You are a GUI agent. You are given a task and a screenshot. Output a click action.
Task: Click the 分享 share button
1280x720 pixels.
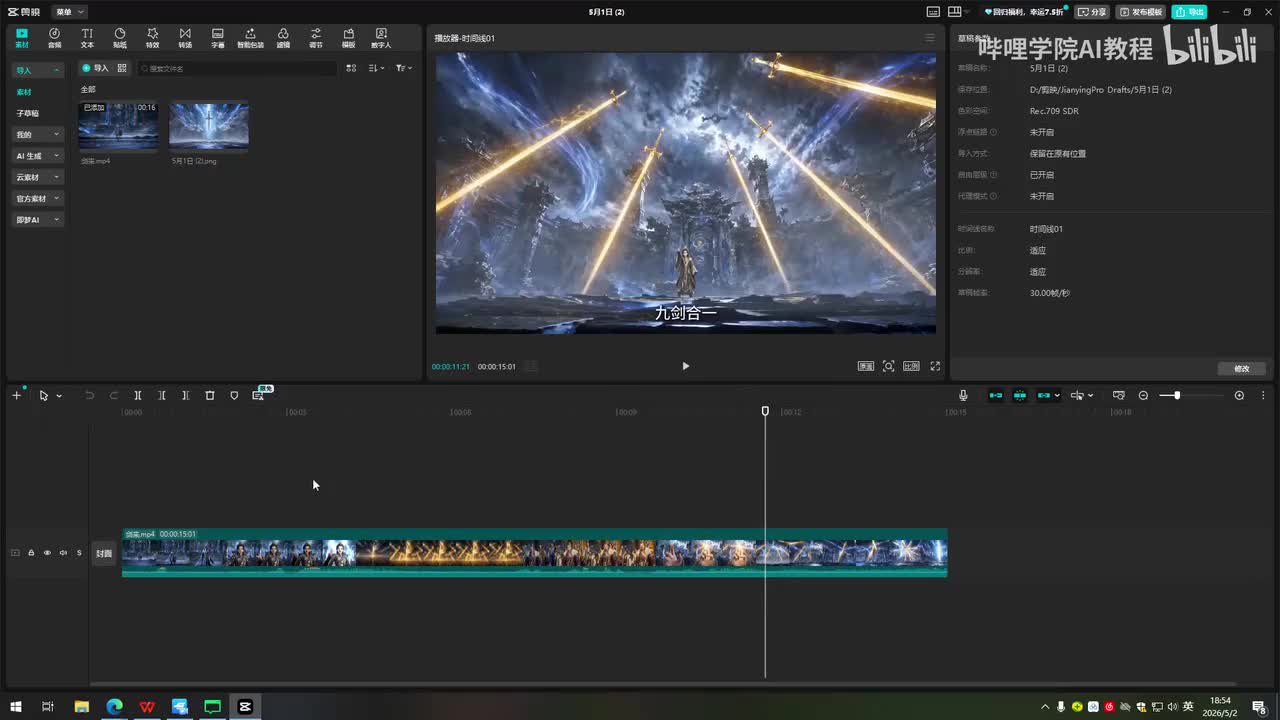[1093, 12]
